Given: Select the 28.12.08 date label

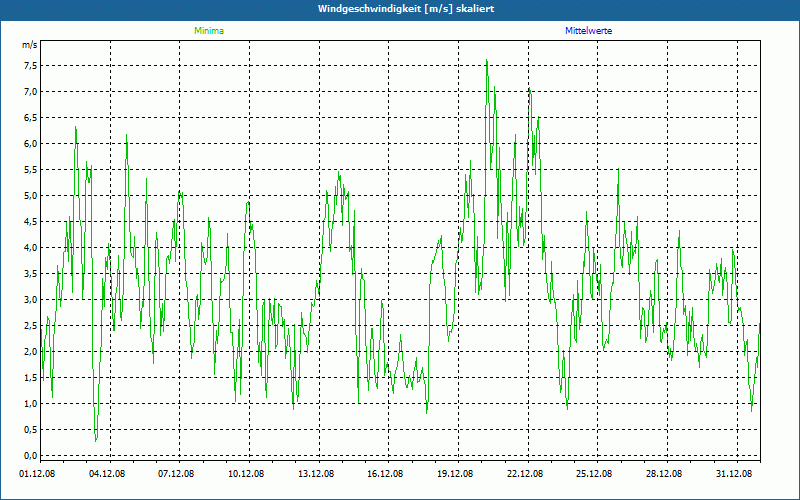Looking at the screenshot, I should pos(664,475).
